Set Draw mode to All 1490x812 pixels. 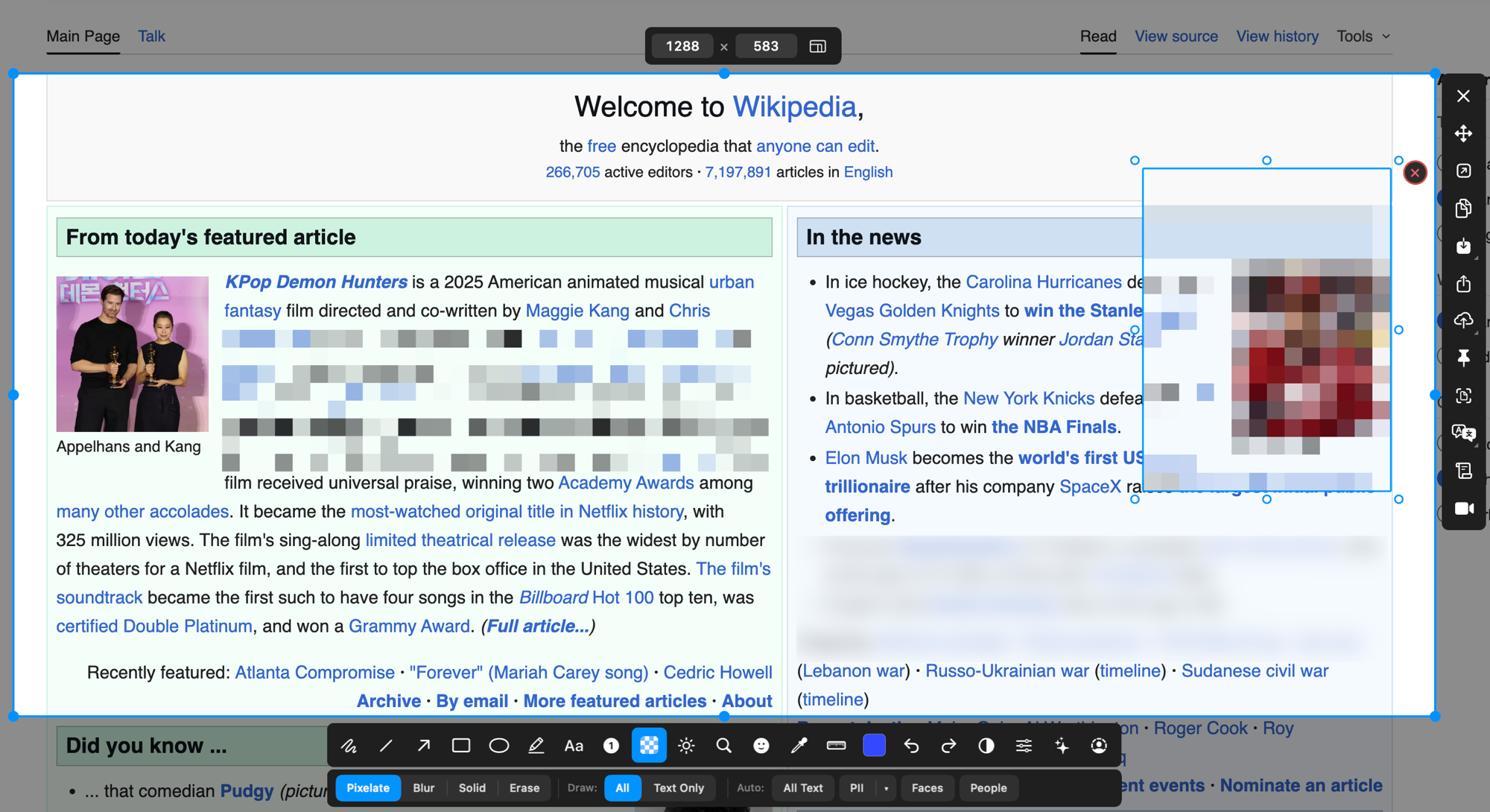(623, 787)
